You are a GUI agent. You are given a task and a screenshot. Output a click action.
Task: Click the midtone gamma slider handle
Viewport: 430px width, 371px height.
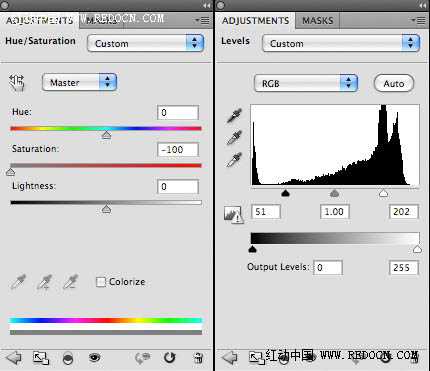click(x=334, y=193)
